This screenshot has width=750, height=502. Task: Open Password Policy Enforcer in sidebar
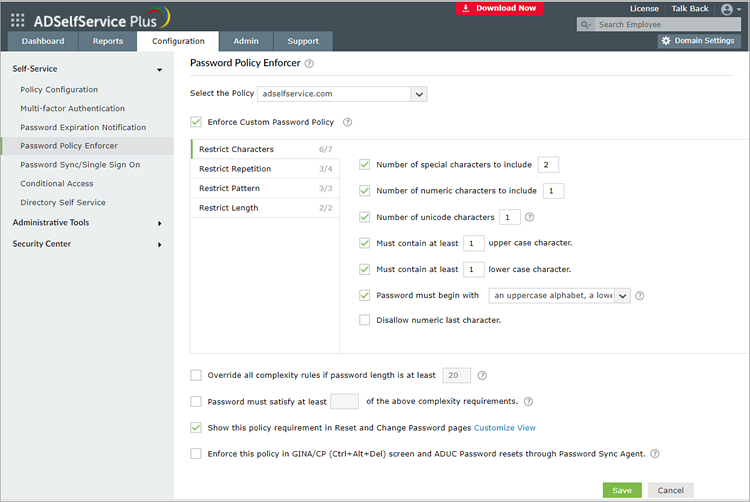68,146
